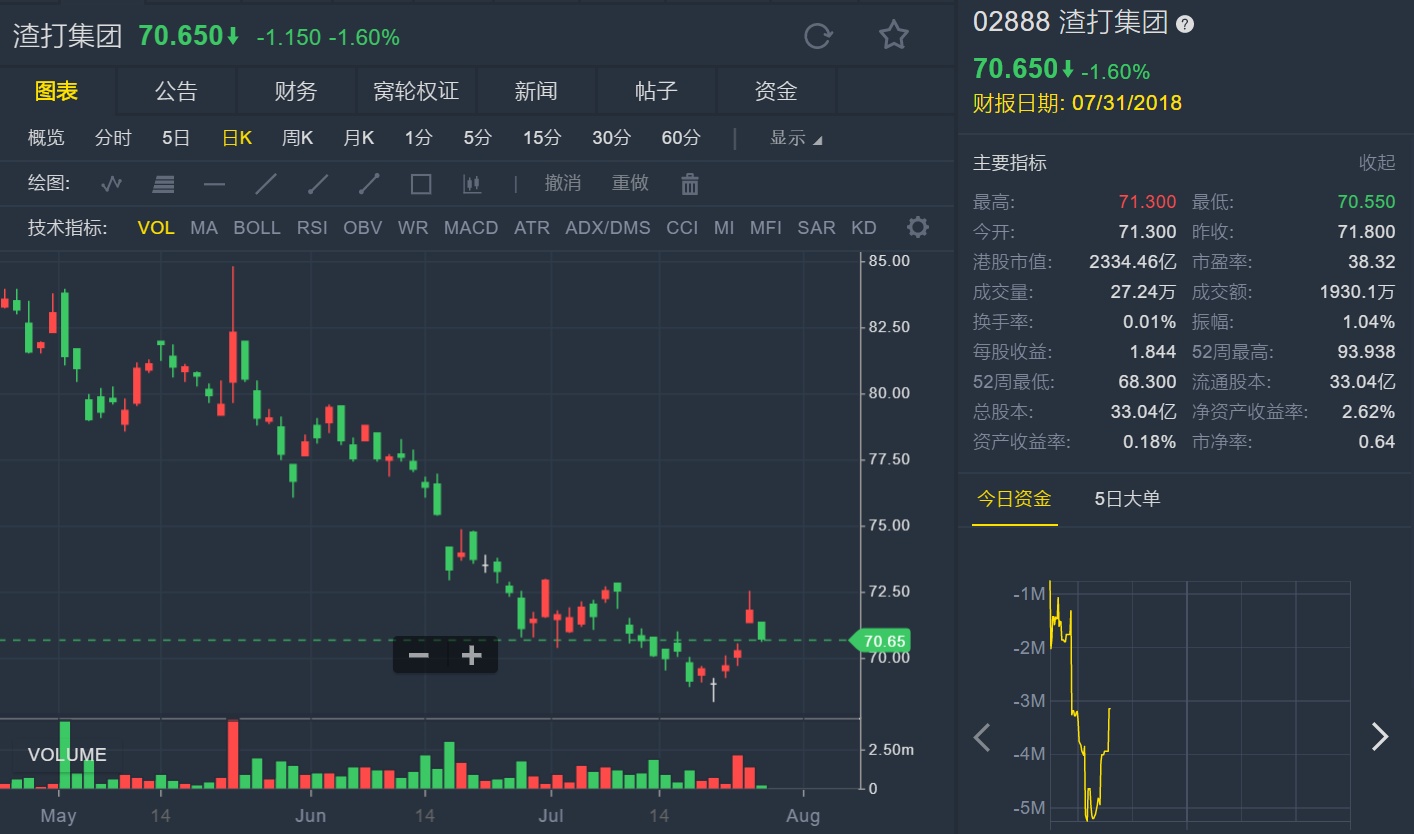Zoom in the chart with plus button
This screenshot has height=834, width=1414.
471,655
